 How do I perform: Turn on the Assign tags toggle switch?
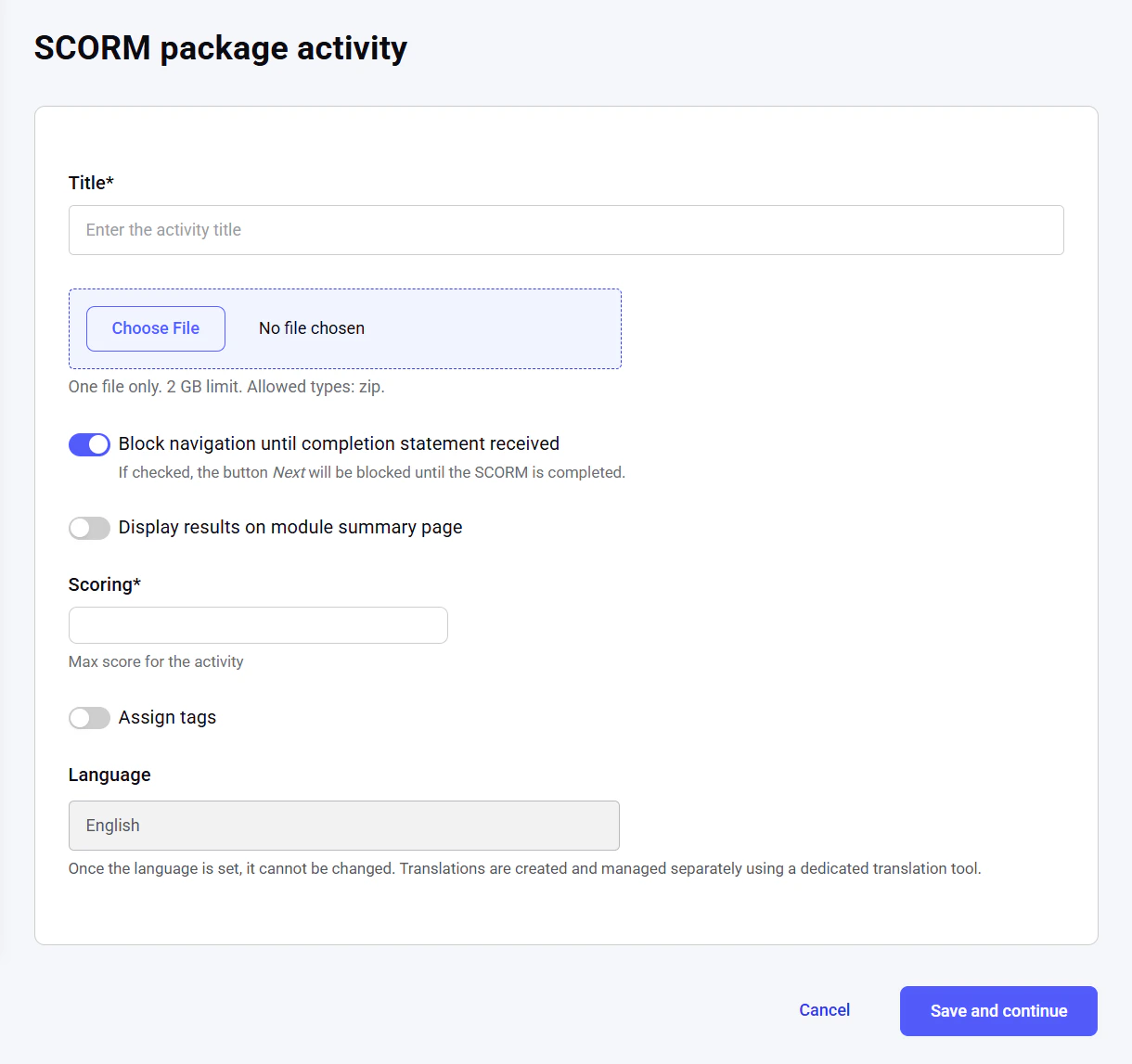pyautogui.click(x=89, y=718)
